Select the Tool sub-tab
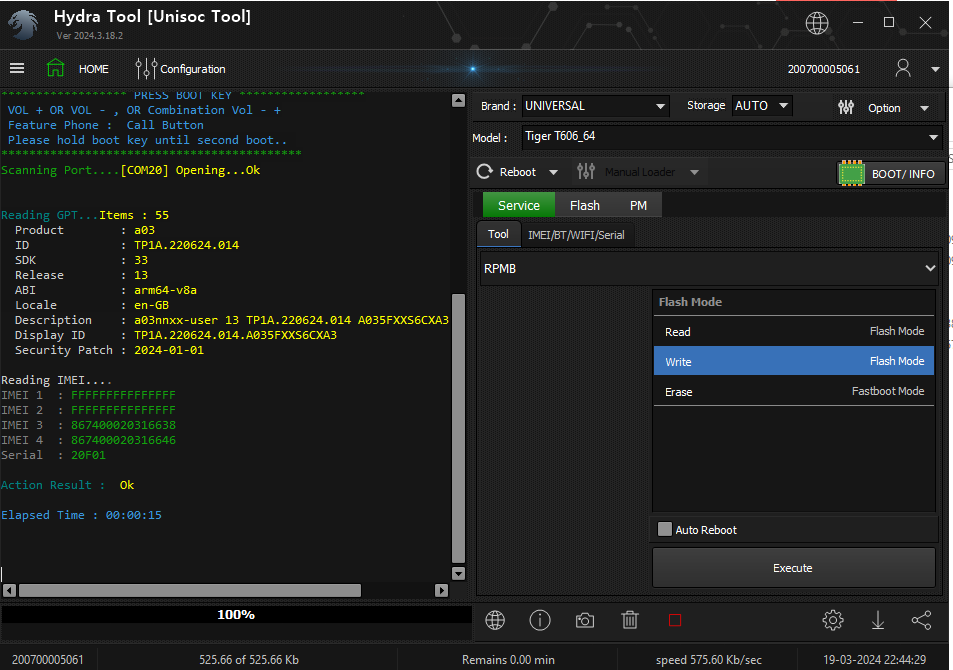Screen dimensions: 953x670 point(498,234)
